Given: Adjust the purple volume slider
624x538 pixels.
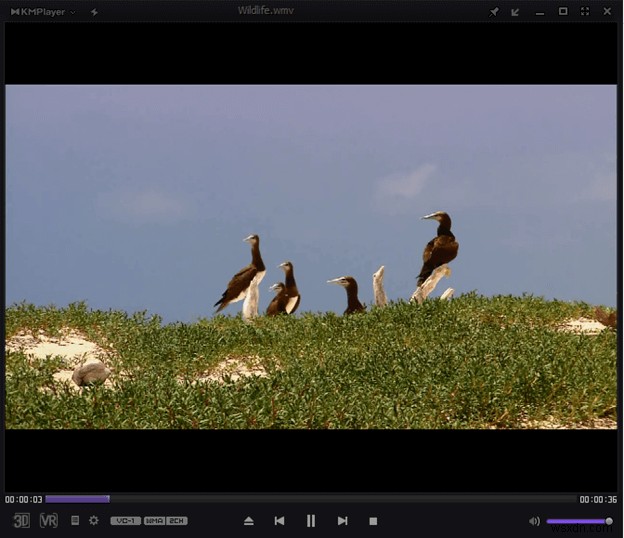Looking at the screenshot, I should click(578, 521).
